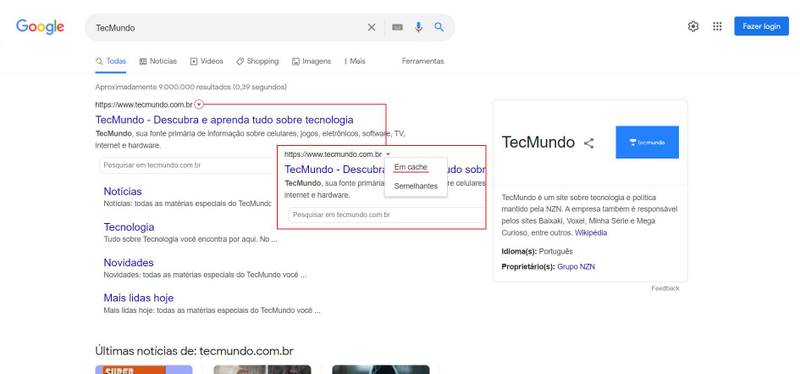The image size is (800, 374).
Task: Open Google apps grid icon
Action: (x=717, y=27)
